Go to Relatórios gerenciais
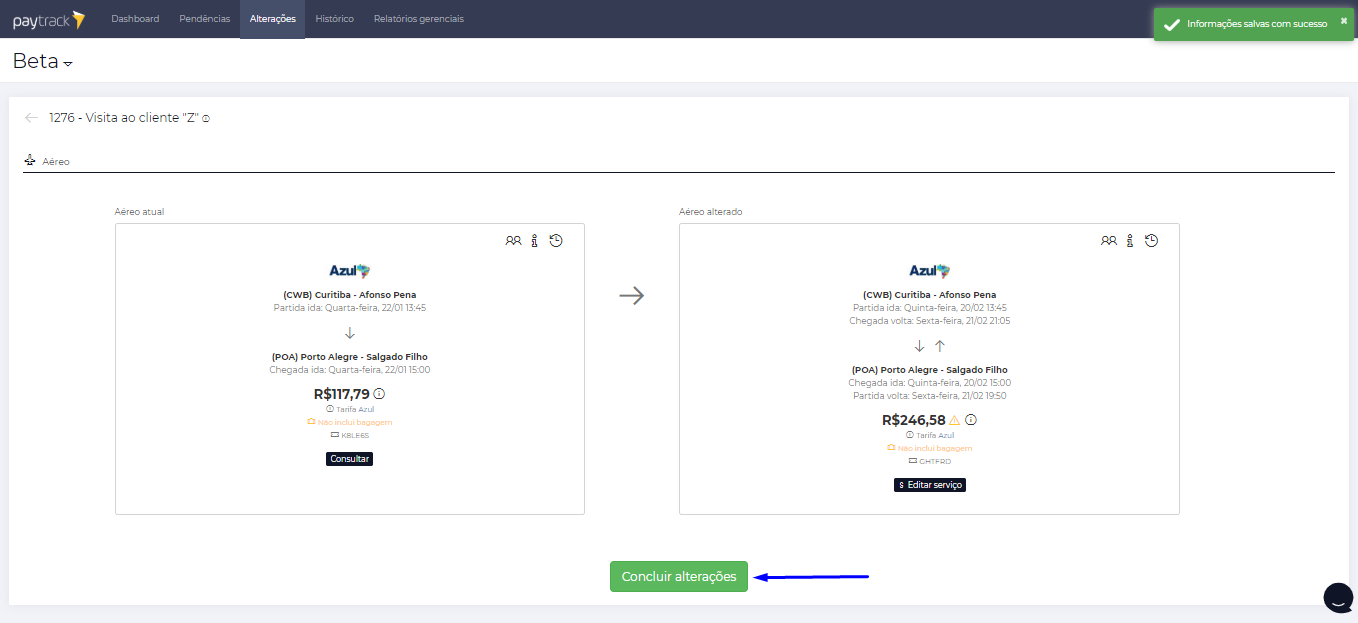This screenshot has height=623, width=1358. (x=418, y=19)
